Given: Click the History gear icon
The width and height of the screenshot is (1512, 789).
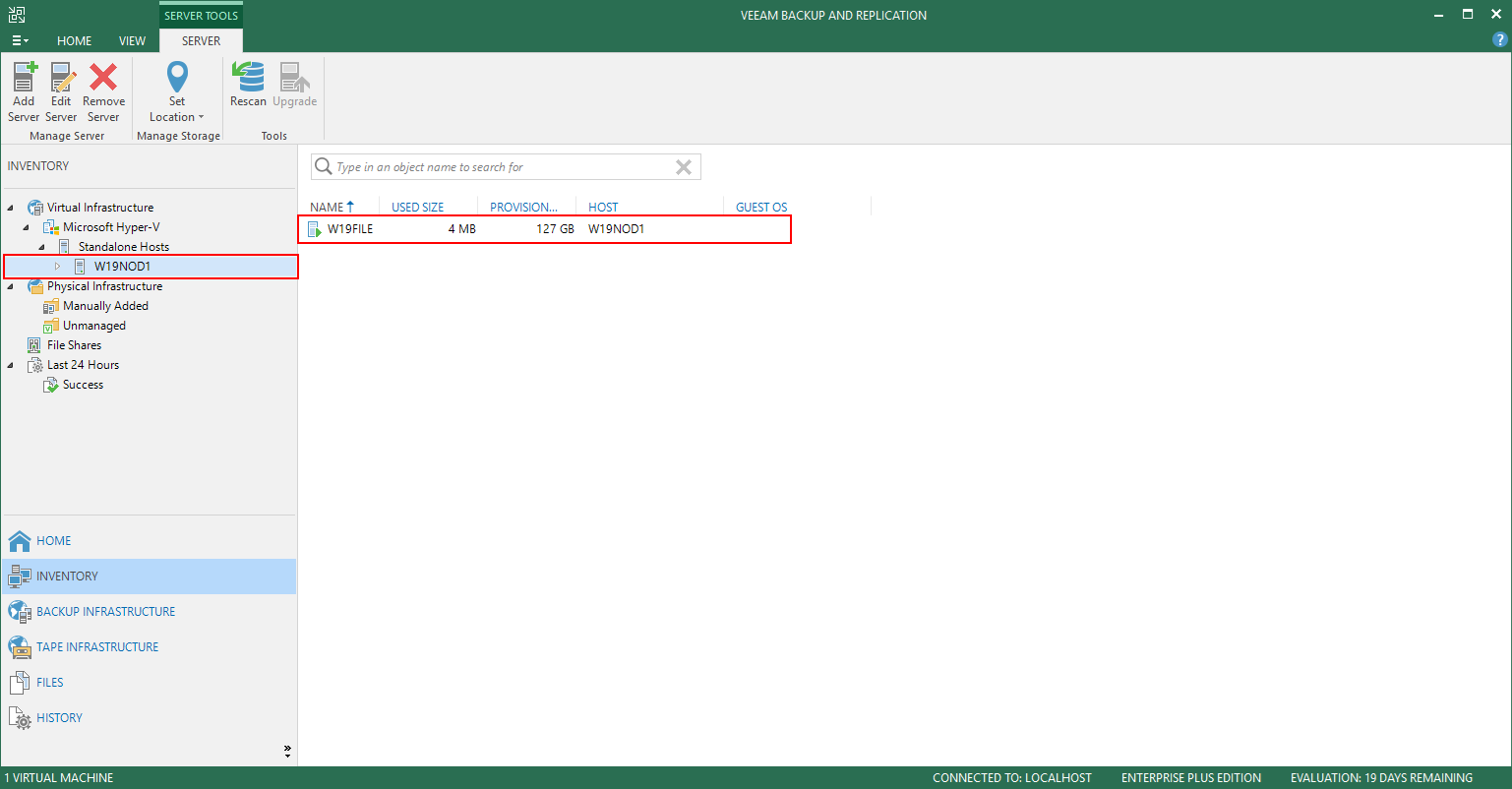Looking at the screenshot, I should pos(20,718).
